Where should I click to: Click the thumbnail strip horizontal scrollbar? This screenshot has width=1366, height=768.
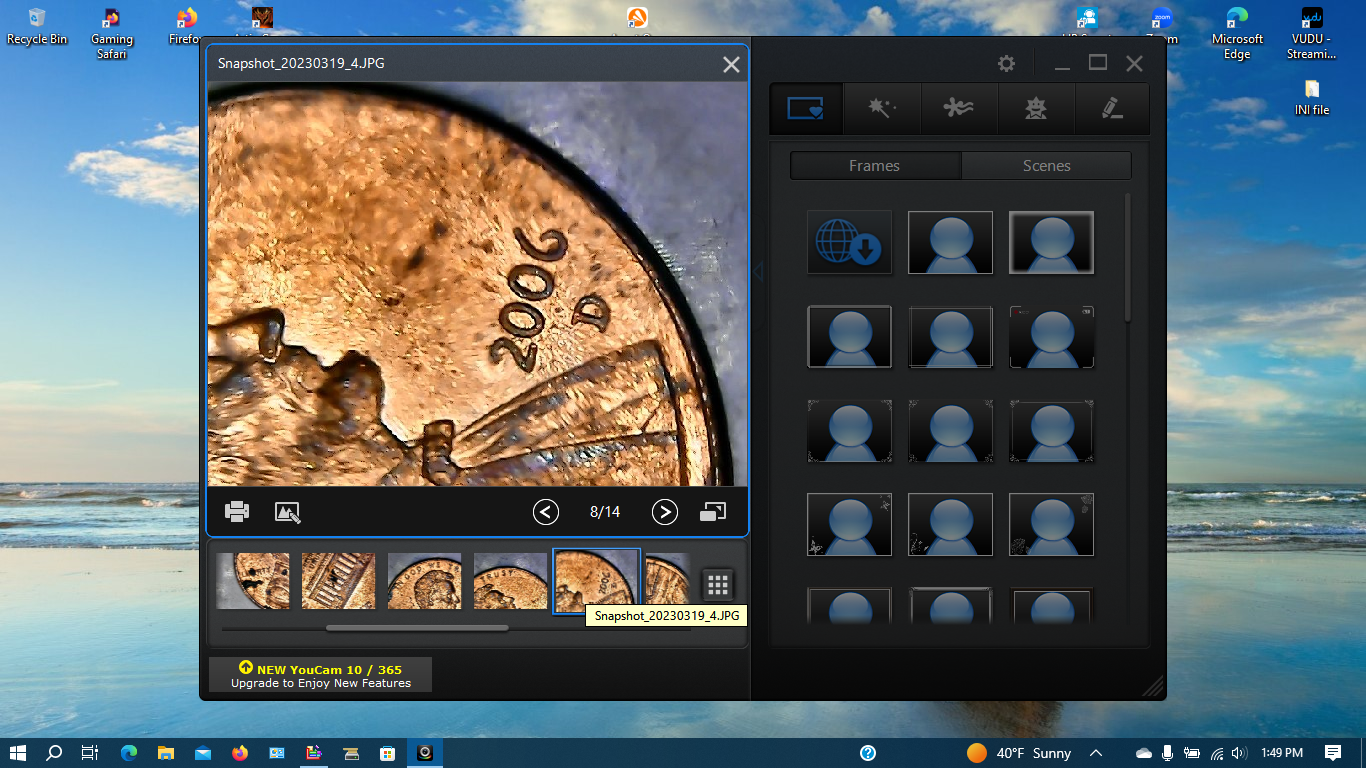pyautogui.click(x=417, y=629)
